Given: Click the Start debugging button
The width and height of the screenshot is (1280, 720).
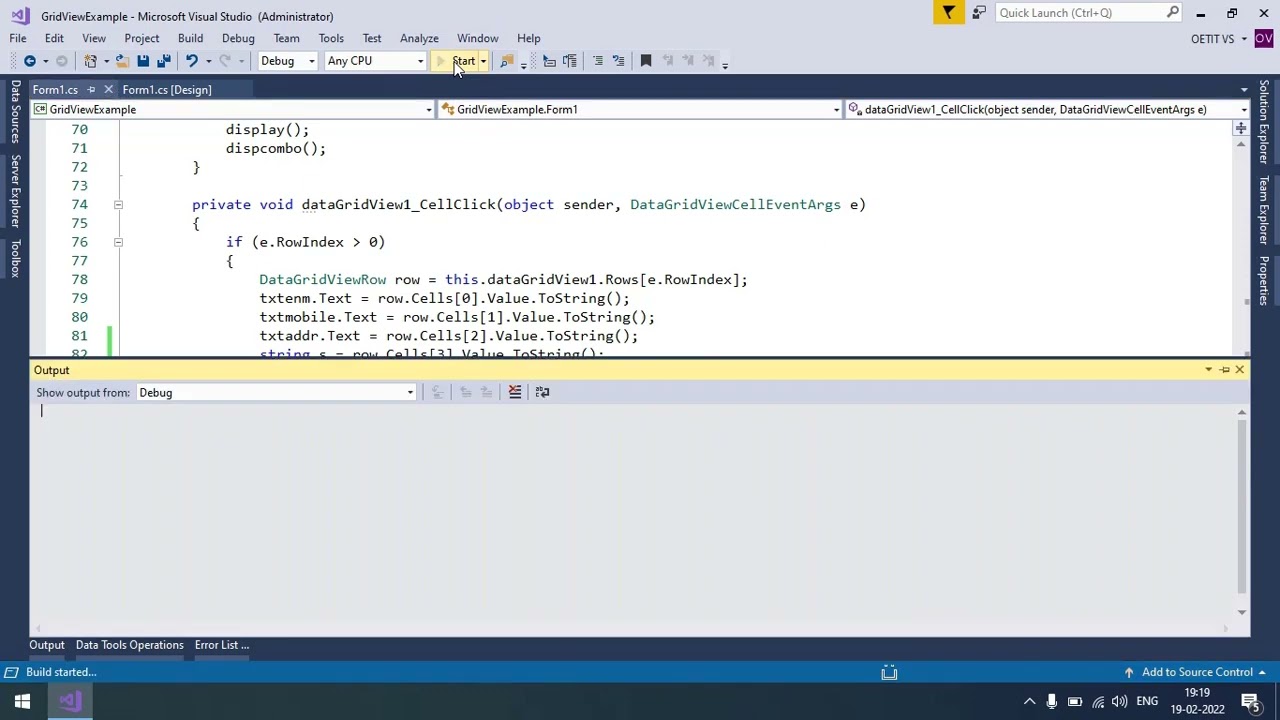Looking at the screenshot, I should tap(456, 61).
